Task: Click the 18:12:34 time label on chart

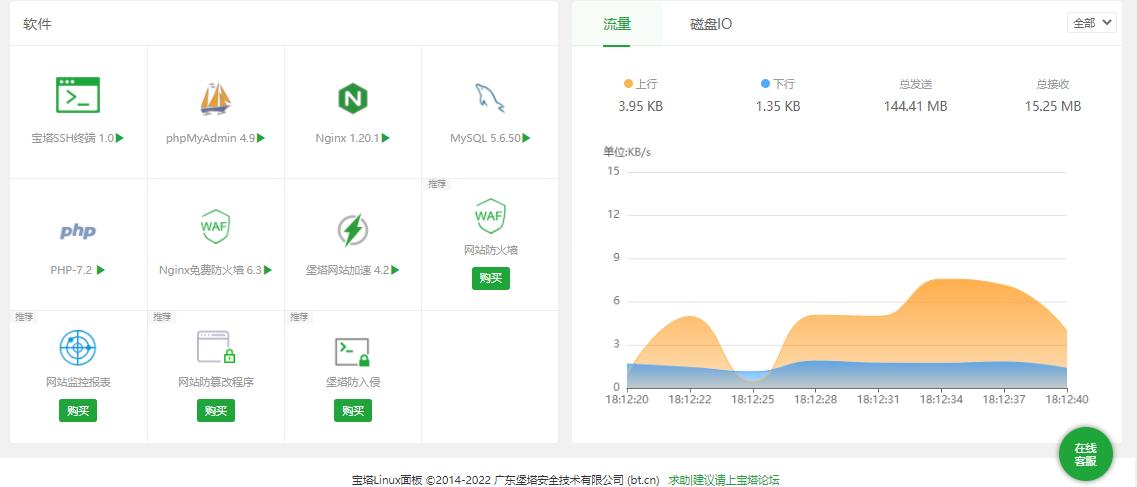Action: click(x=941, y=399)
